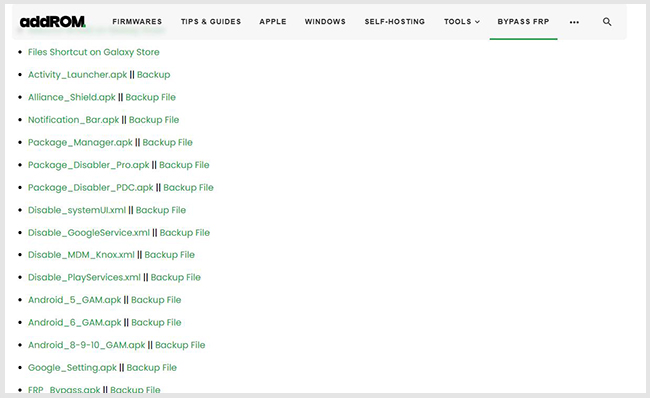Download Package_Manager.apk
This screenshot has width=650, height=399.
point(80,143)
